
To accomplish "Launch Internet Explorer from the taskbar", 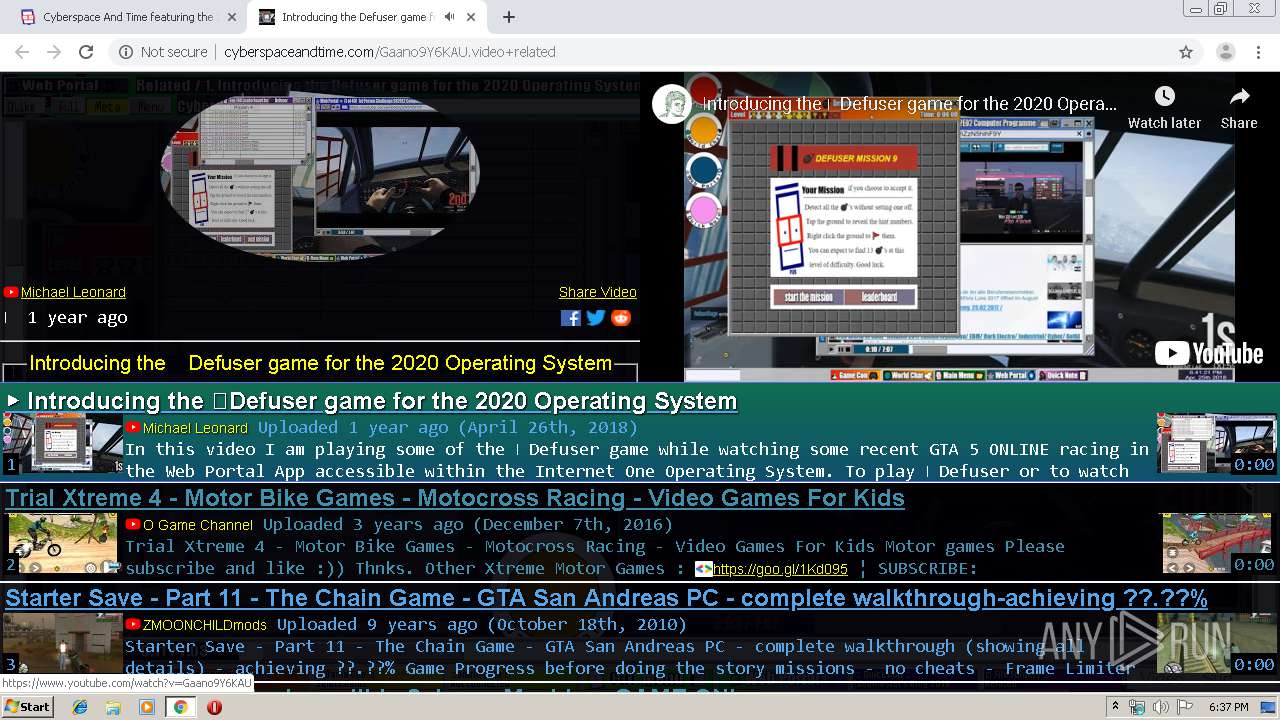I will pyautogui.click(x=80, y=707).
